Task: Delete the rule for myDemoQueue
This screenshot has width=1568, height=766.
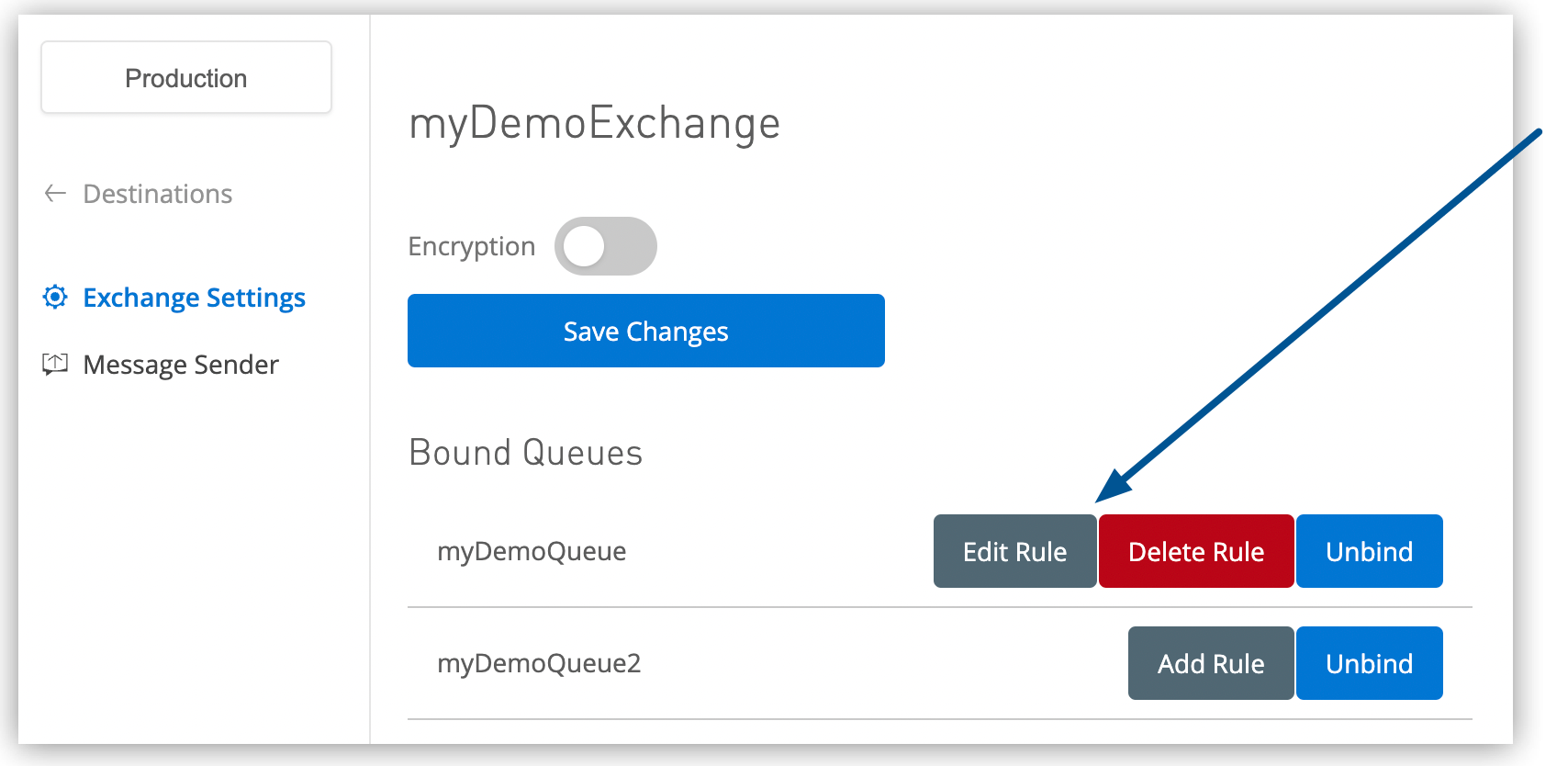Action: click(1195, 551)
